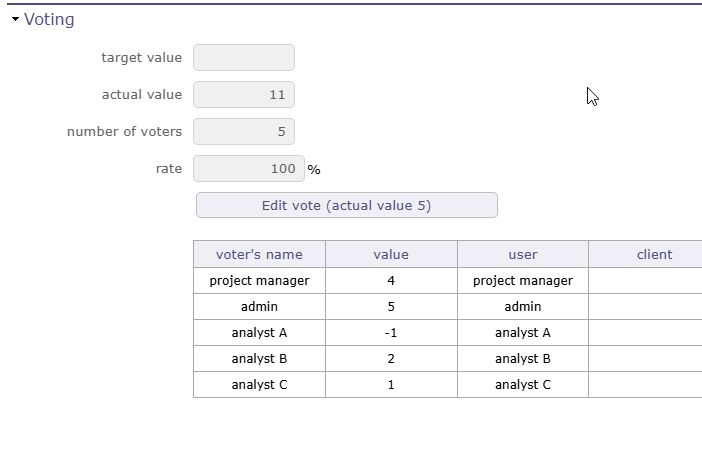Select the admin voter row

pyautogui.click(x=259, y=307)
